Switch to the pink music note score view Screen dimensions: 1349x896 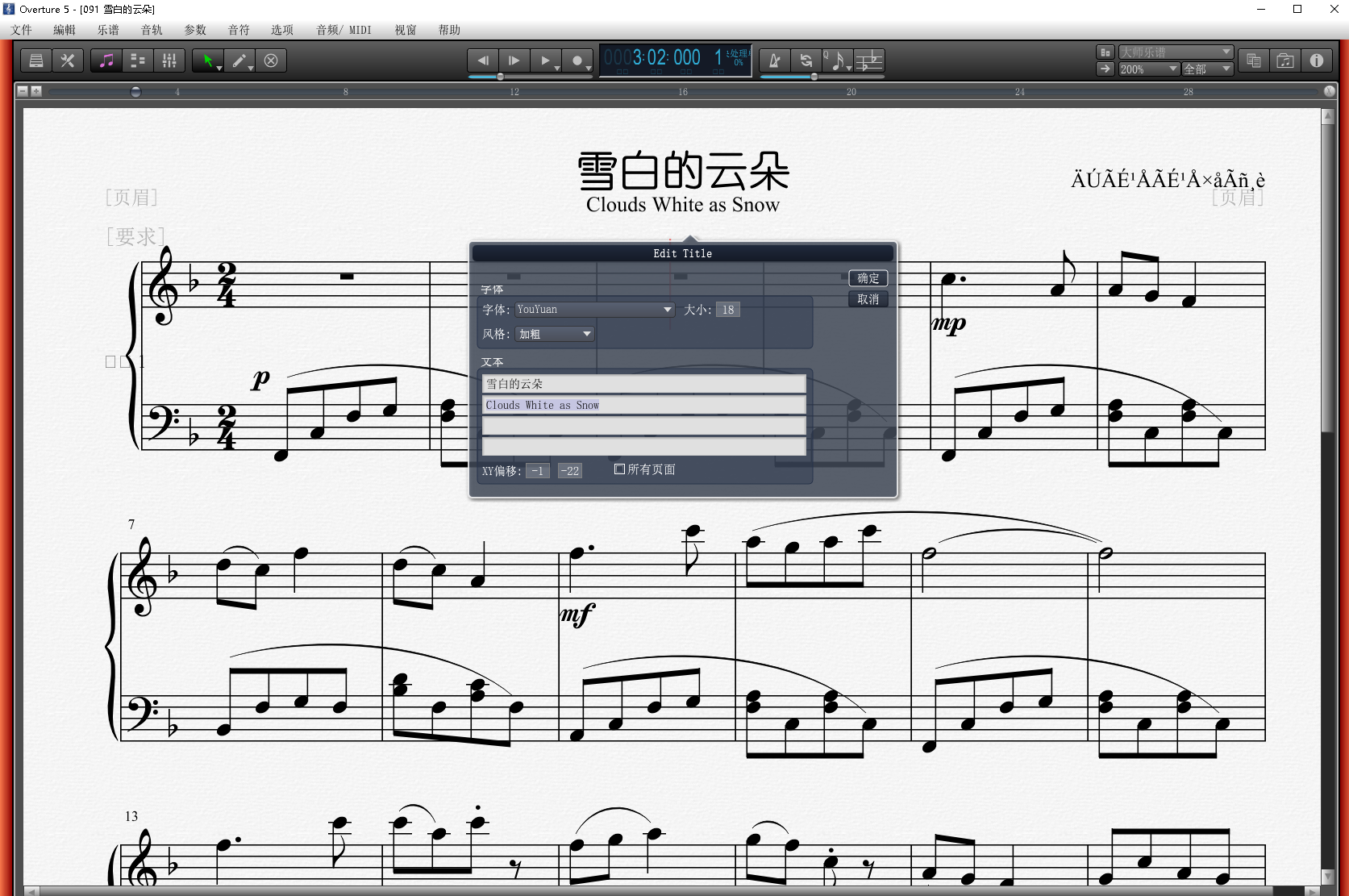106,60
